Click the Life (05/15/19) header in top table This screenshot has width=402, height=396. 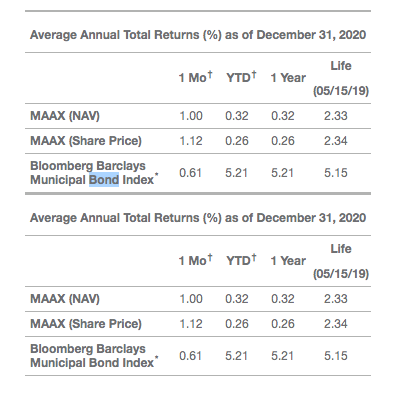[341, 78]
